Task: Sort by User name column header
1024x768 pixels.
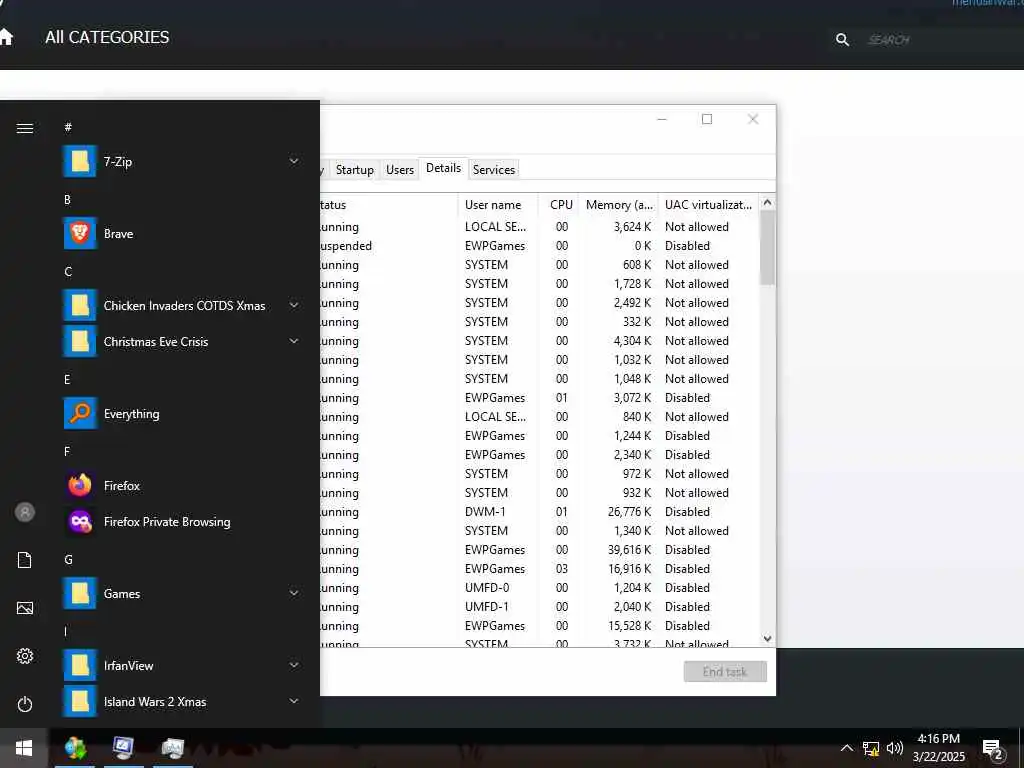Action: [498, 204]
